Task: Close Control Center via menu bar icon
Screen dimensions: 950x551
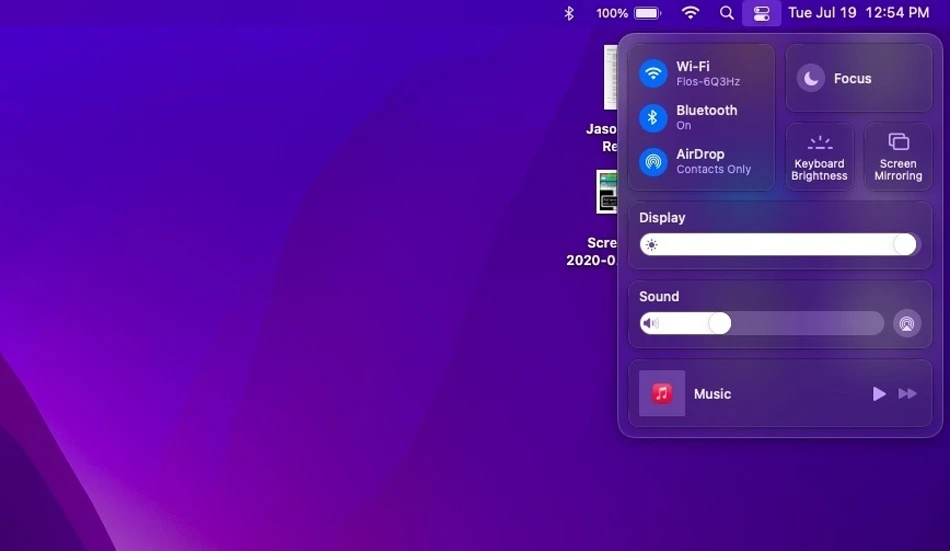Action: tap(762, 13)
